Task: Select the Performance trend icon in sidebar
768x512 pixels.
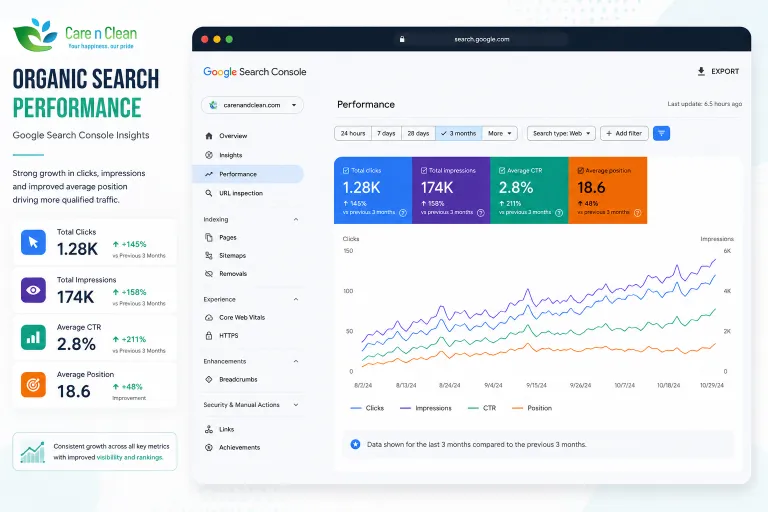Action: [x=209, y=174]
